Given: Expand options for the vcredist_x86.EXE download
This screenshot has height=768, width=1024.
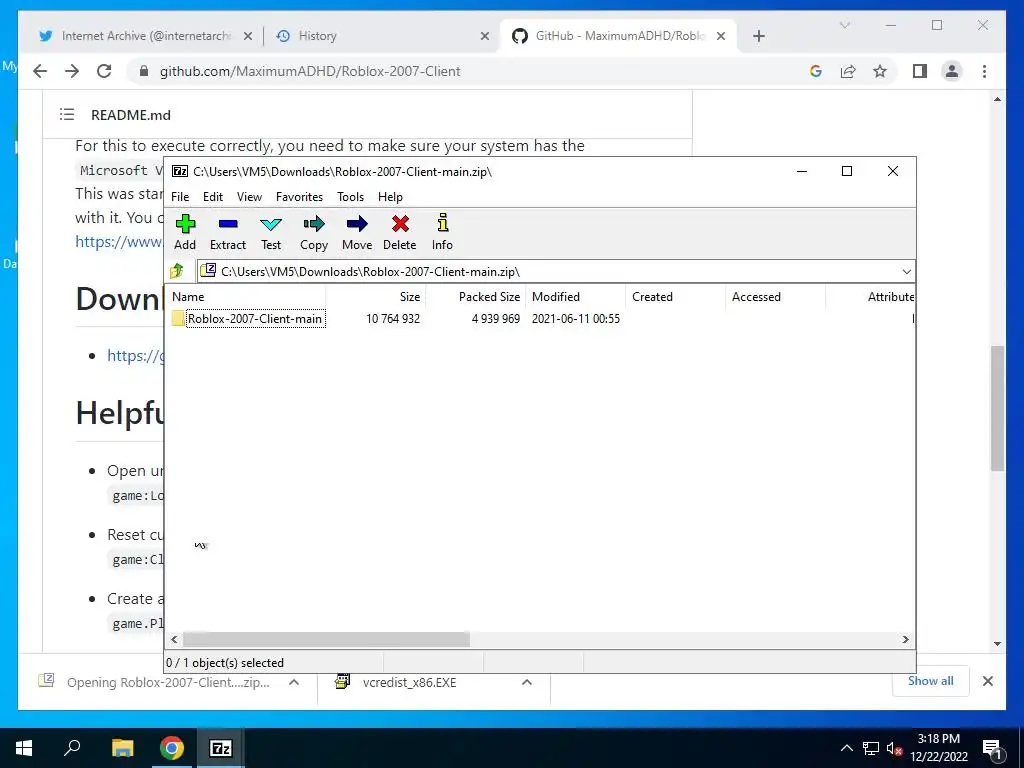Looking at the screenshot, I should [x=526, y=682].
